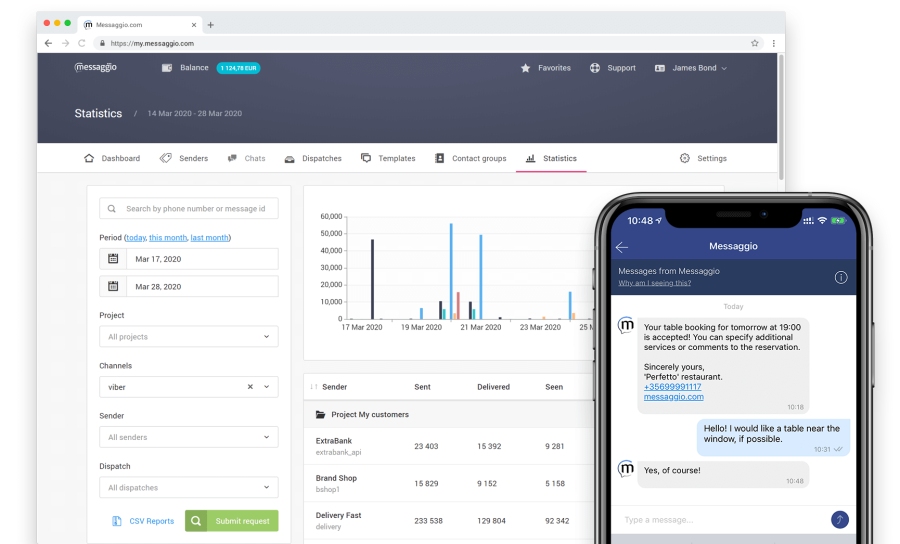Image resolution: width=900 pixels, height=544 pixels.
Task: Close the Messaggio.com browser tab
Action: coord(194,25)
